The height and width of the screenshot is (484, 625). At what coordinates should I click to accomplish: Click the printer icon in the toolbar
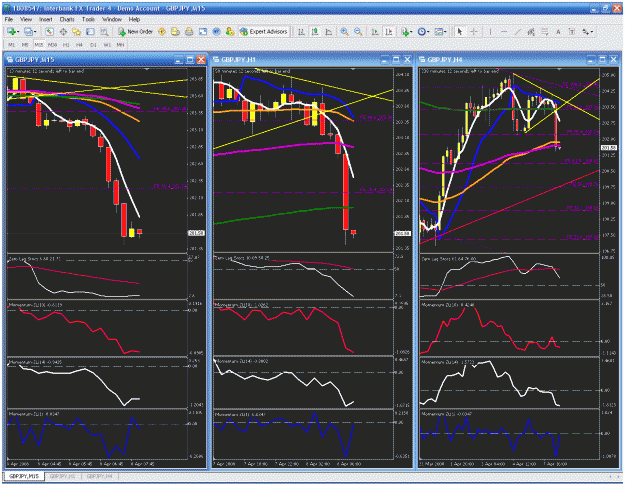[x=189, y=31]
